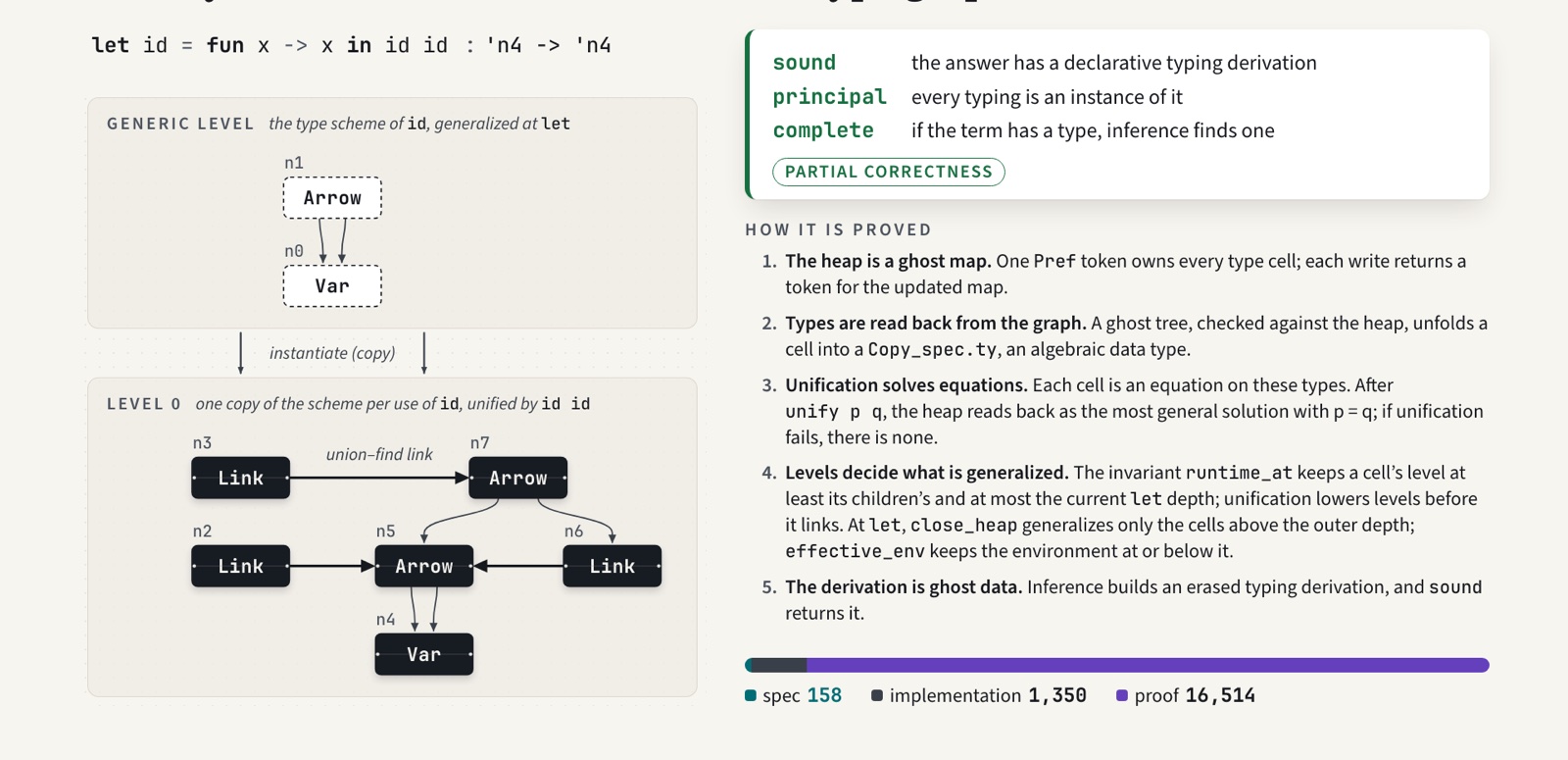
Task: Click the PARTIAL CORRECTNESS badge
Action: pos(889,172)
